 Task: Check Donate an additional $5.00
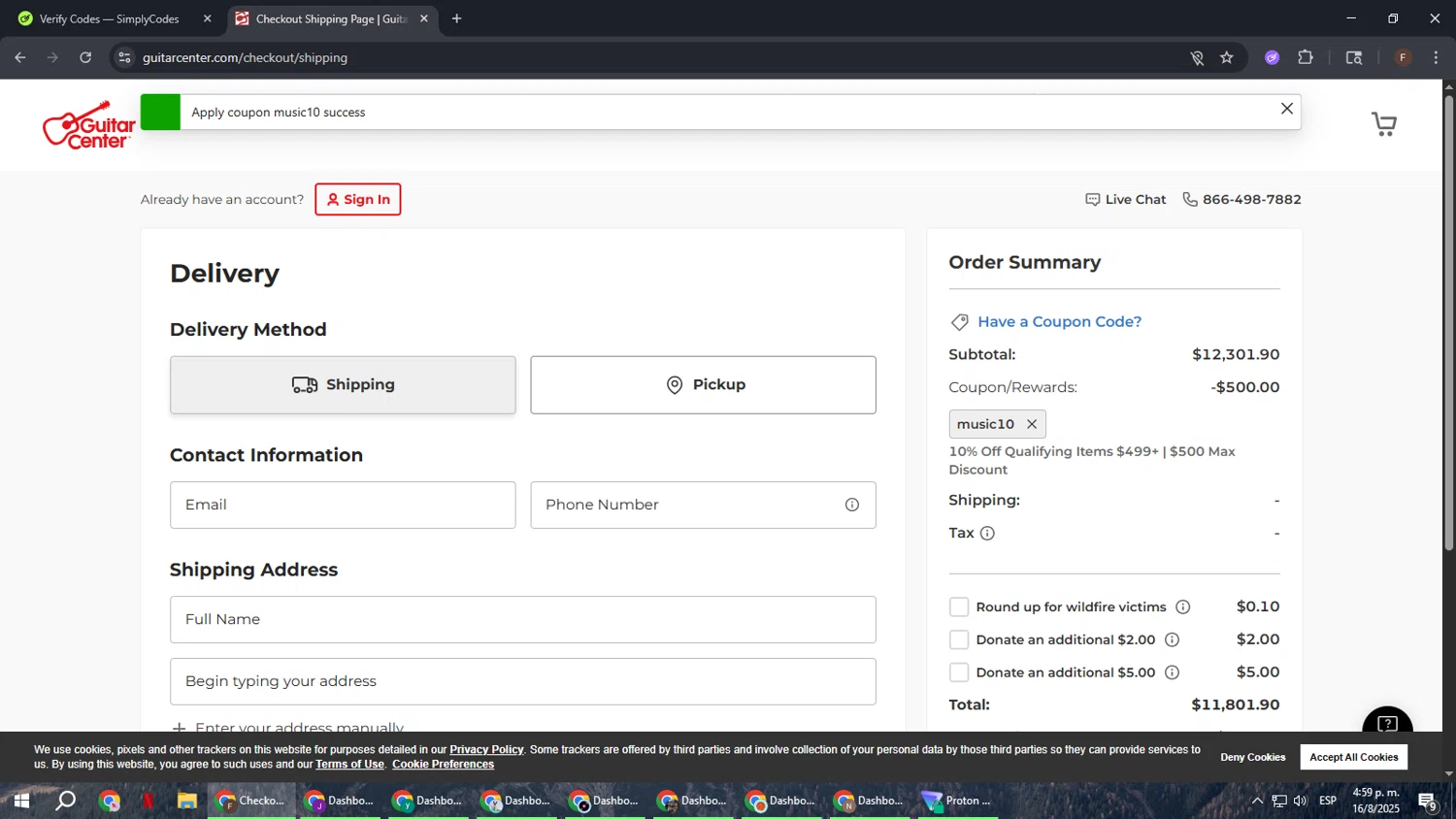coord(959,672)
